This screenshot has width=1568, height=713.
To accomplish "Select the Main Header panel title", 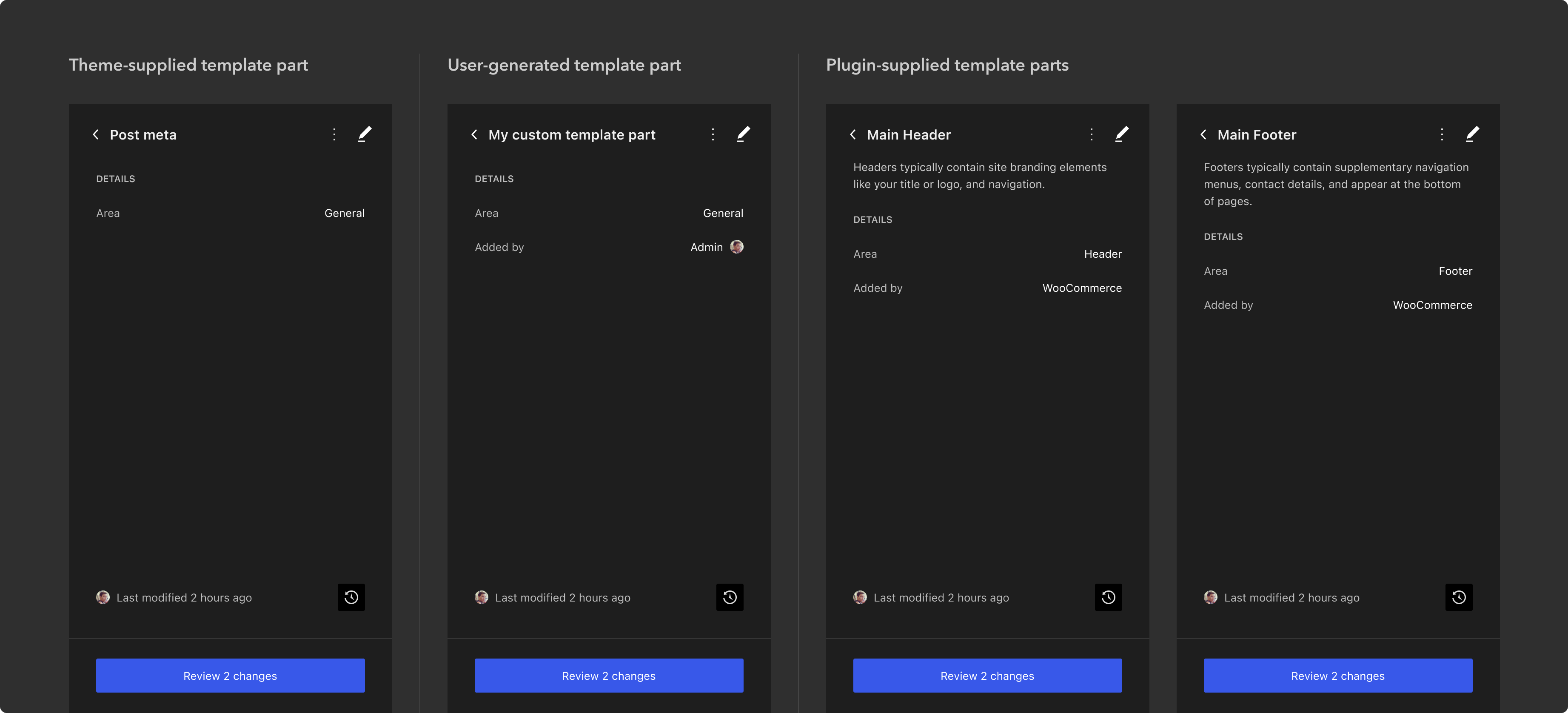I will [909, 134].
